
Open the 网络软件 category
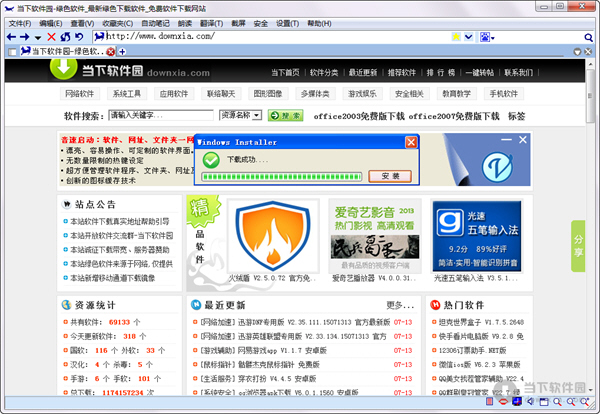[x=80, y=94]
